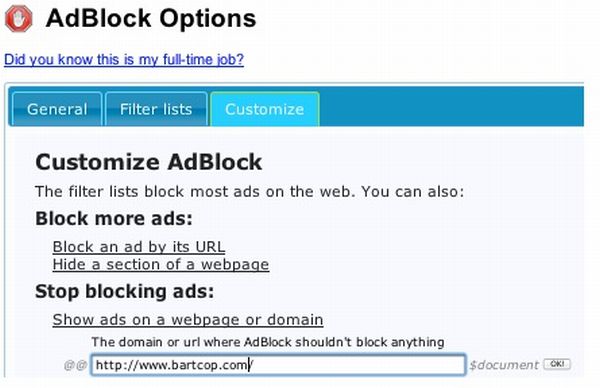Image resolution: width=600 pixels, height=388 pixels.
Task: Click the 'filter lists block most ads' description
Action: [249, 191]
